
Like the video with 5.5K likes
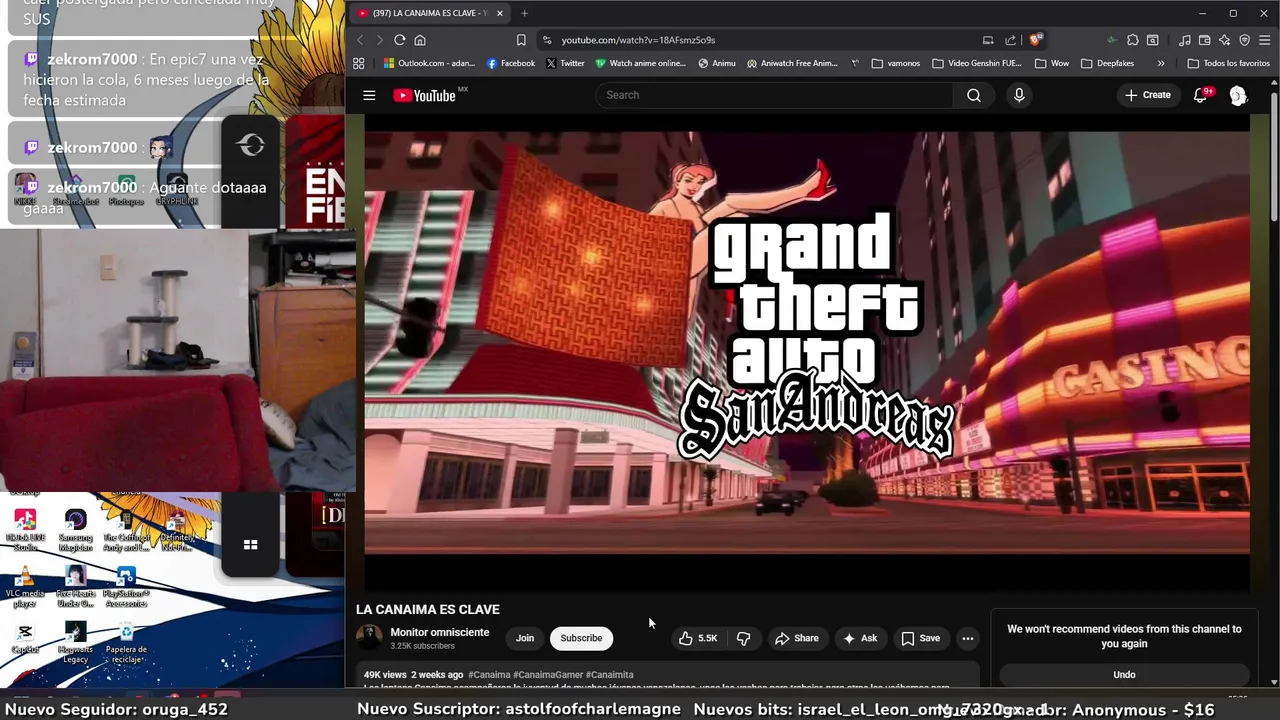coord(699,638)
